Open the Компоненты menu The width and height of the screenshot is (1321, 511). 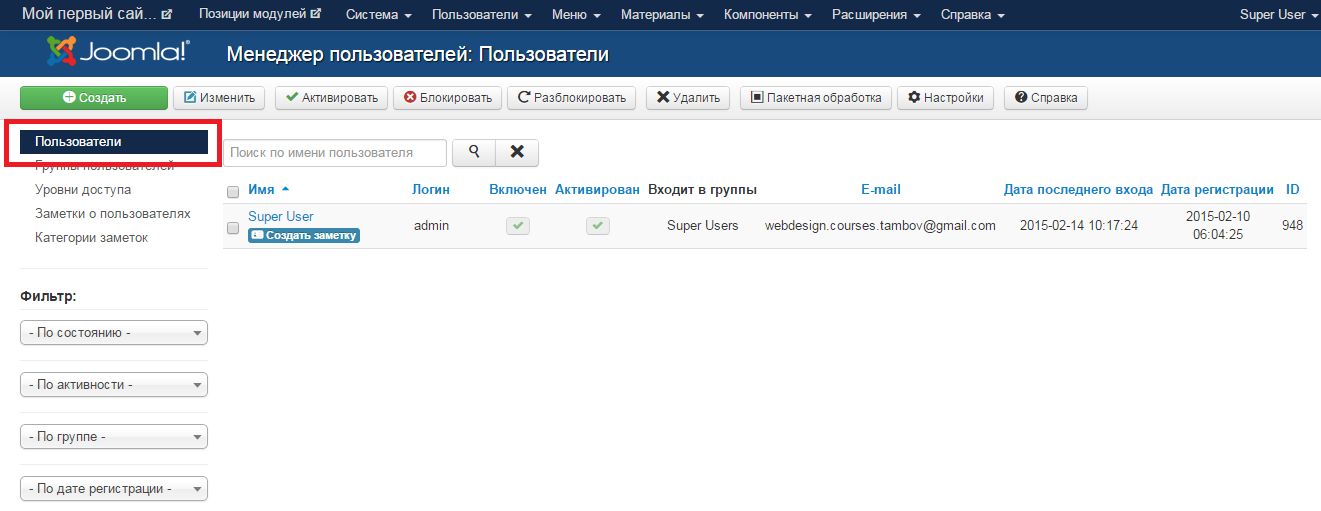point(767,15)
